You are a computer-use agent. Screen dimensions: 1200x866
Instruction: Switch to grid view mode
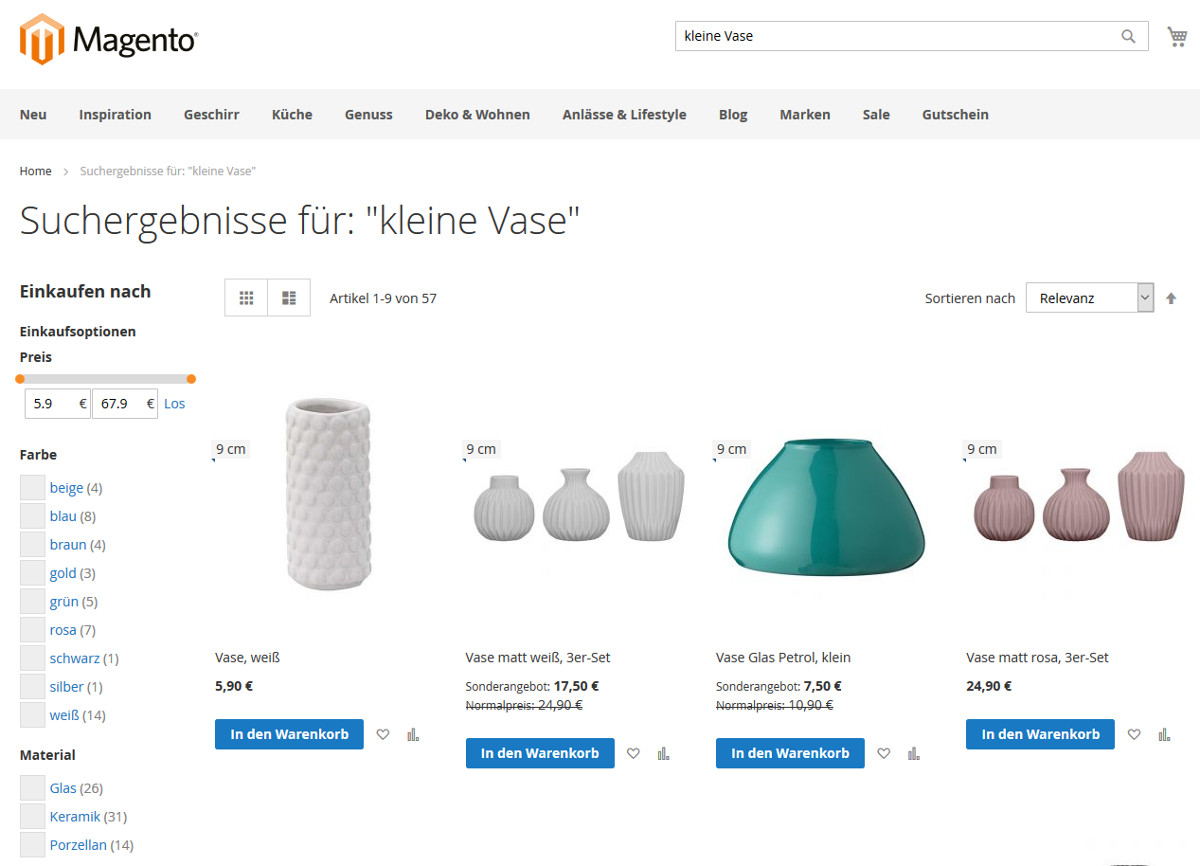(x=246, y=298)
